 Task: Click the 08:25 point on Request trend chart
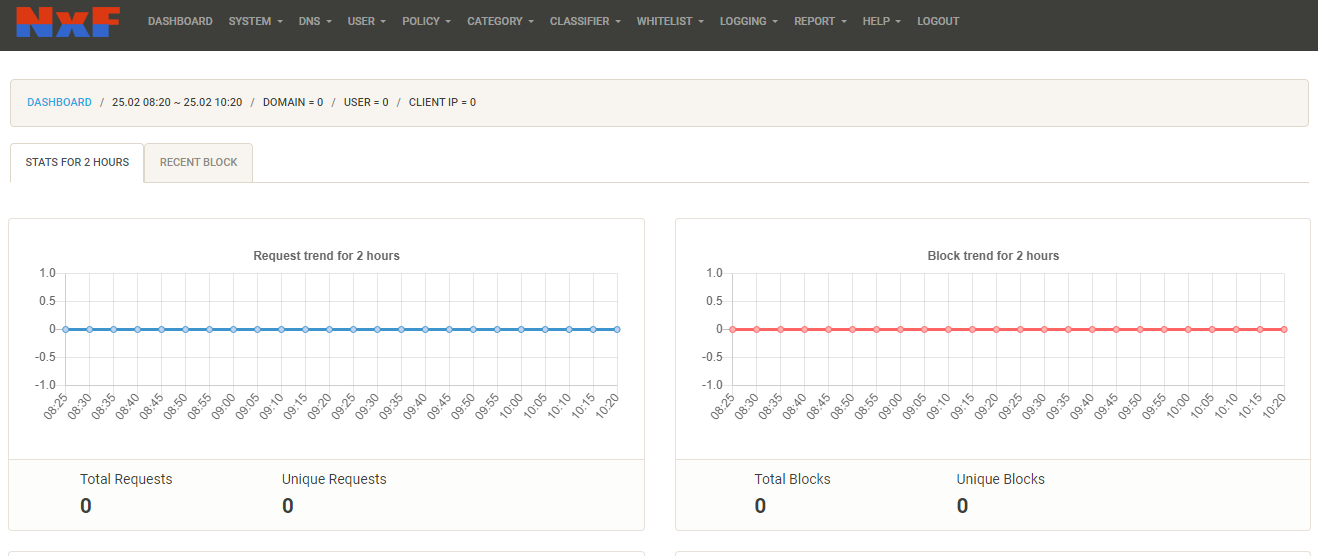[x=65, y=329]
